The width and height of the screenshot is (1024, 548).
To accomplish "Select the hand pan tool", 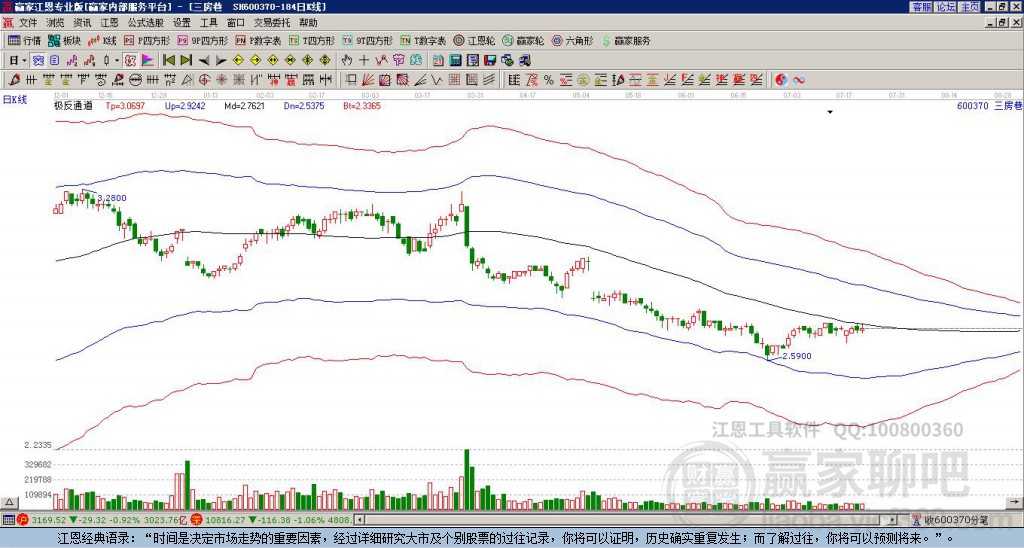I will pos(347,61).
